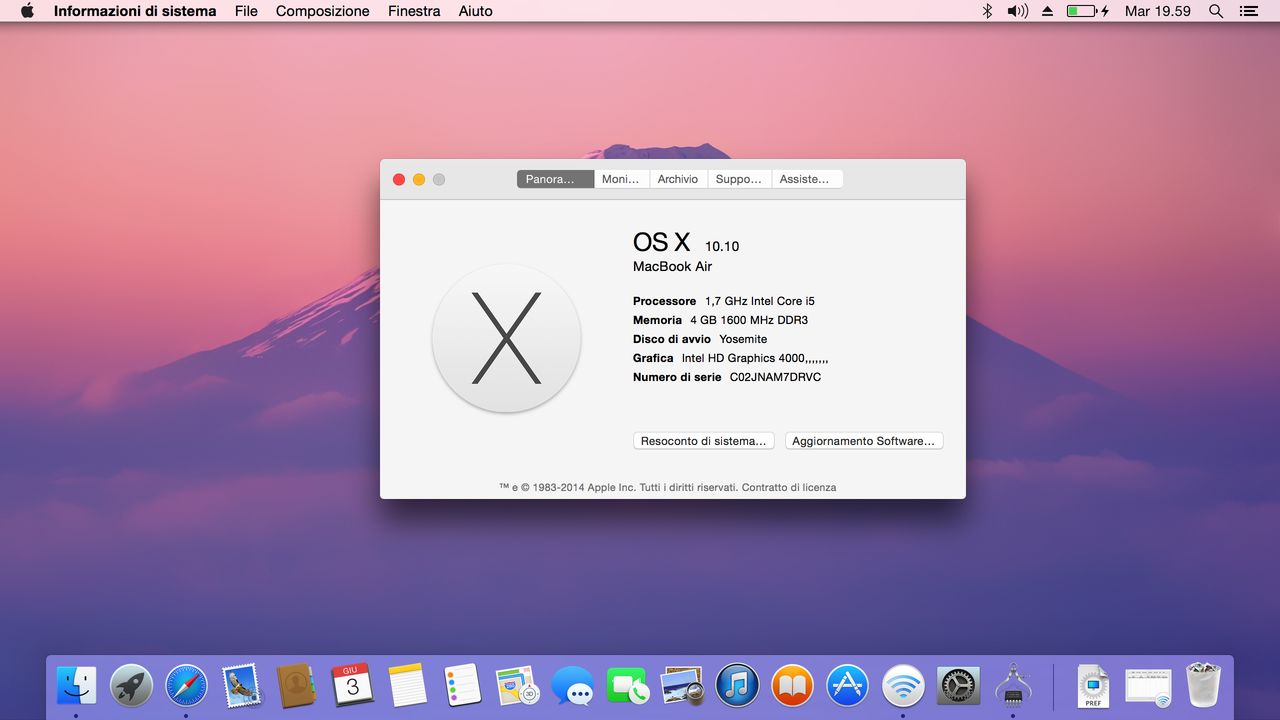The height and width of the screenshot is (720, 1280).
Task: Click the 1,7 GHz Intel Core i5 text
Action: (x=760, y=301)
